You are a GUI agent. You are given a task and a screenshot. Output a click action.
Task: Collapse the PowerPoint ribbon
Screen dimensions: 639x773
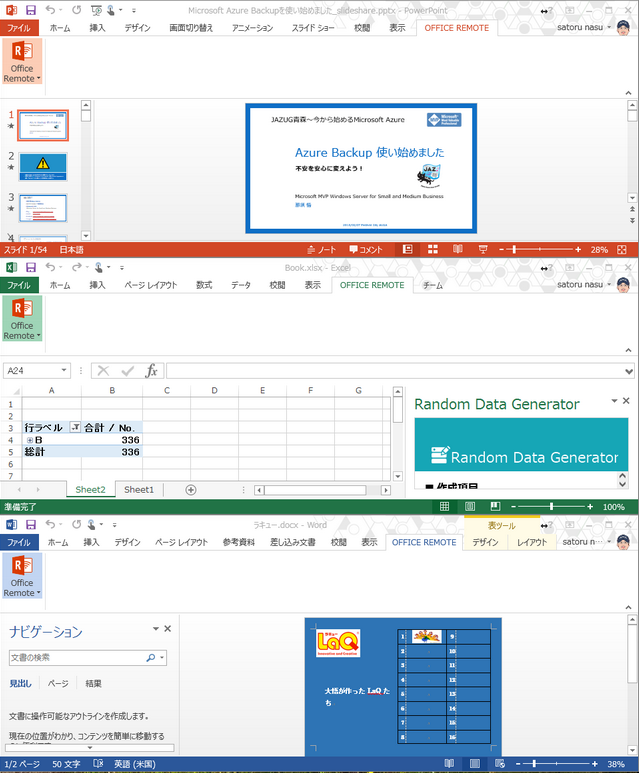tap(628, 93)
